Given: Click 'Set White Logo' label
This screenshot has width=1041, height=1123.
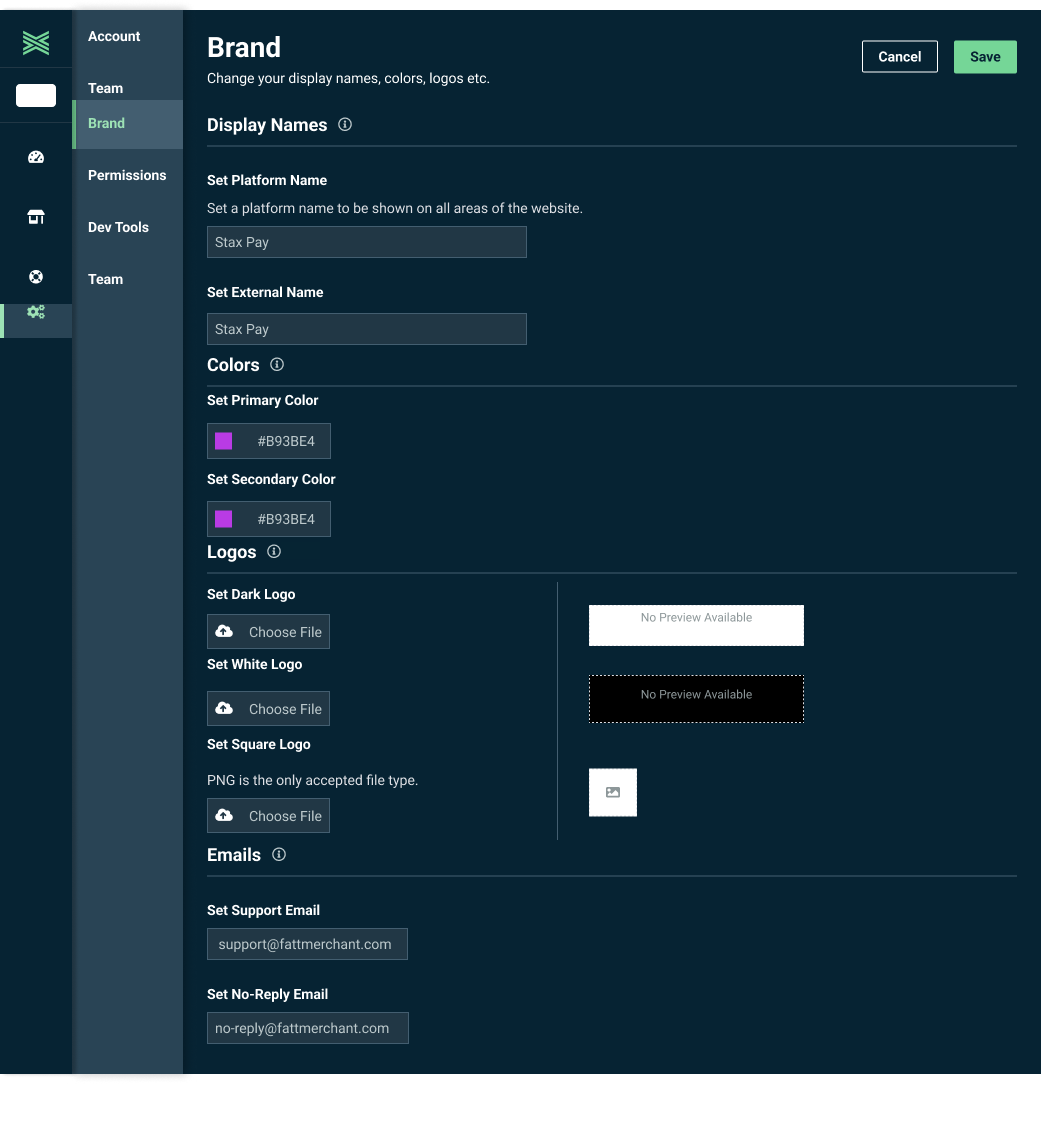Looking at the screenshot, I should (x=255, y=665).
